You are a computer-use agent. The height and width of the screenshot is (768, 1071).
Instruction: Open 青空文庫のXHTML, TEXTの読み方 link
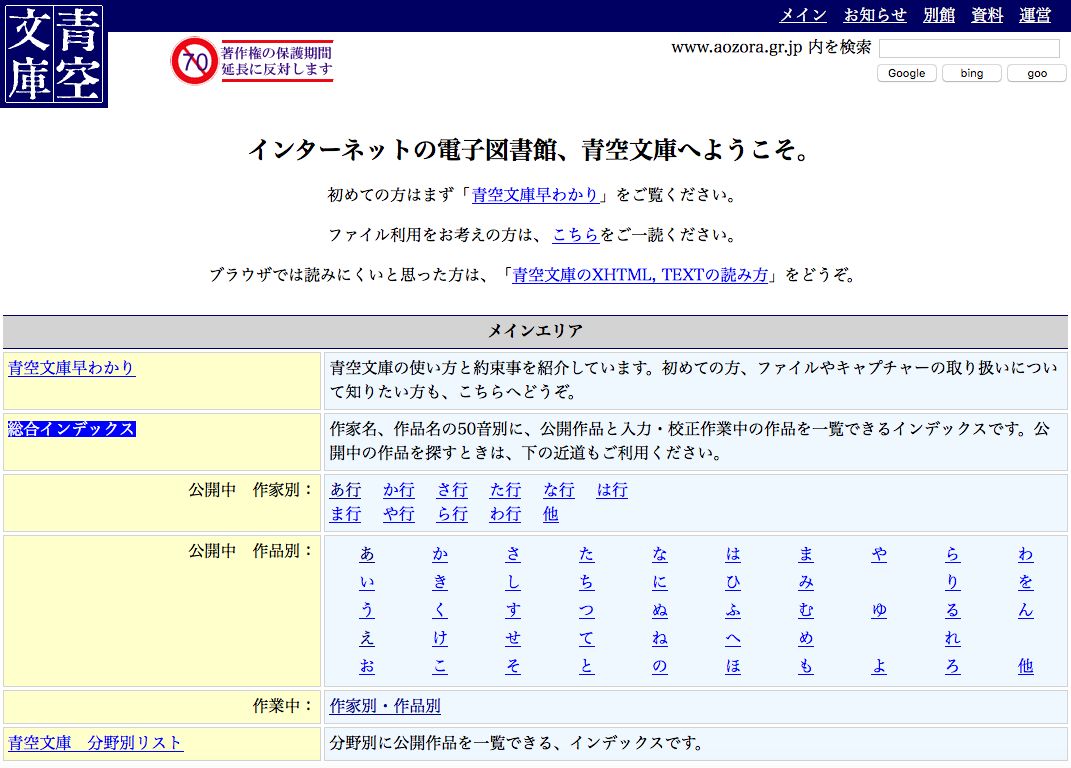[640, 275]
